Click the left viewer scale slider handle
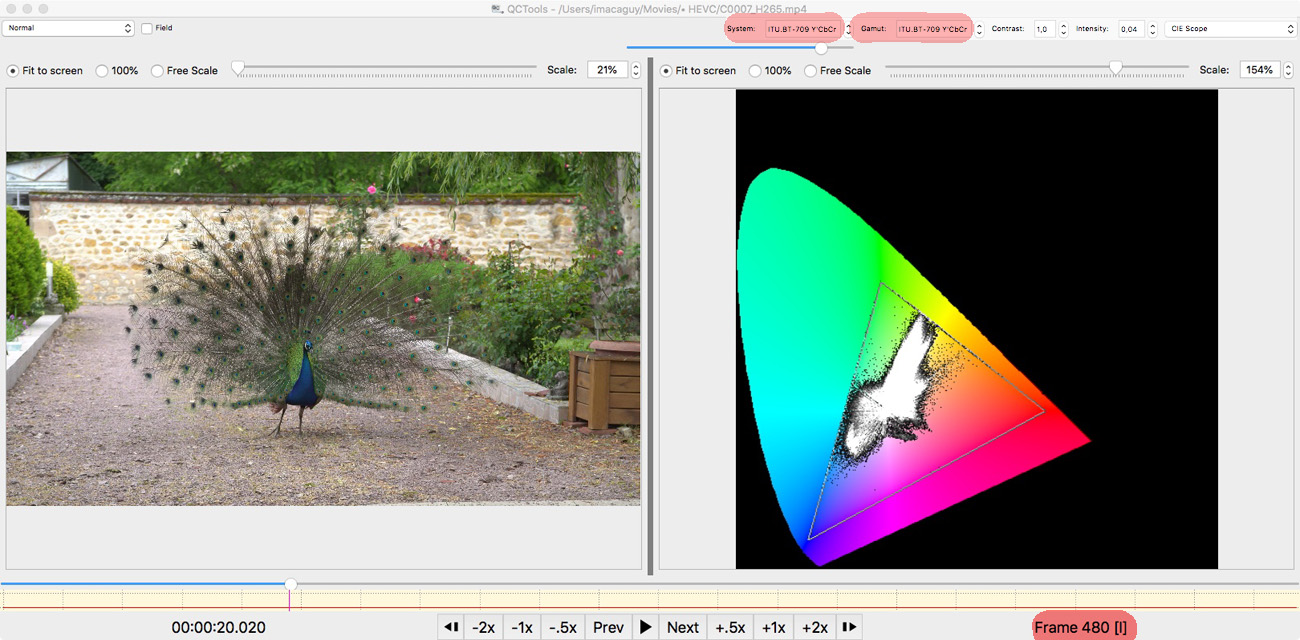The width and height of the screenshot is (1300, 640). [x=237, y=68]
